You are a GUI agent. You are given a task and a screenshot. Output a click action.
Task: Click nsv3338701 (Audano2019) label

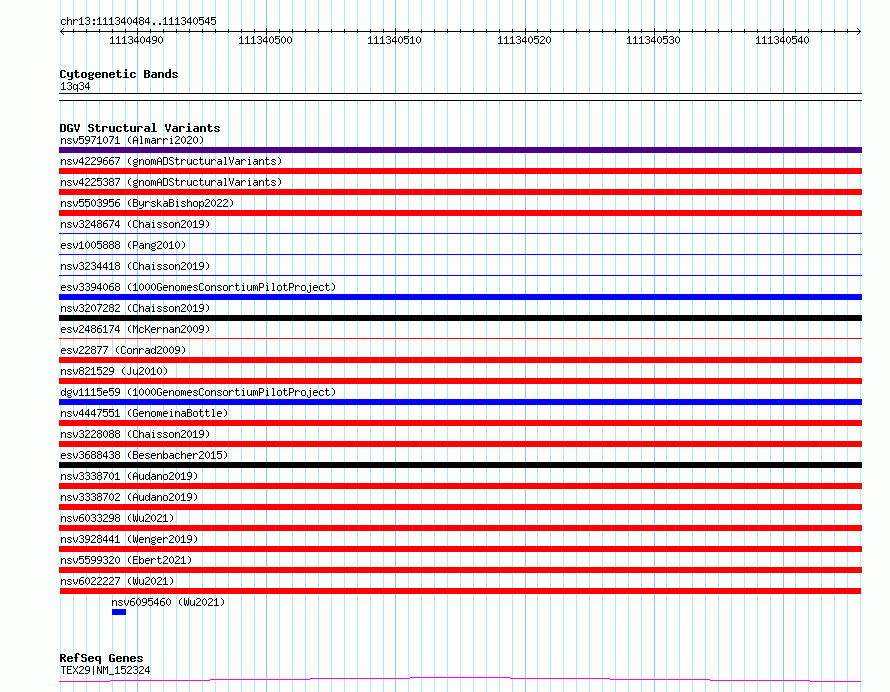point(129,476)
